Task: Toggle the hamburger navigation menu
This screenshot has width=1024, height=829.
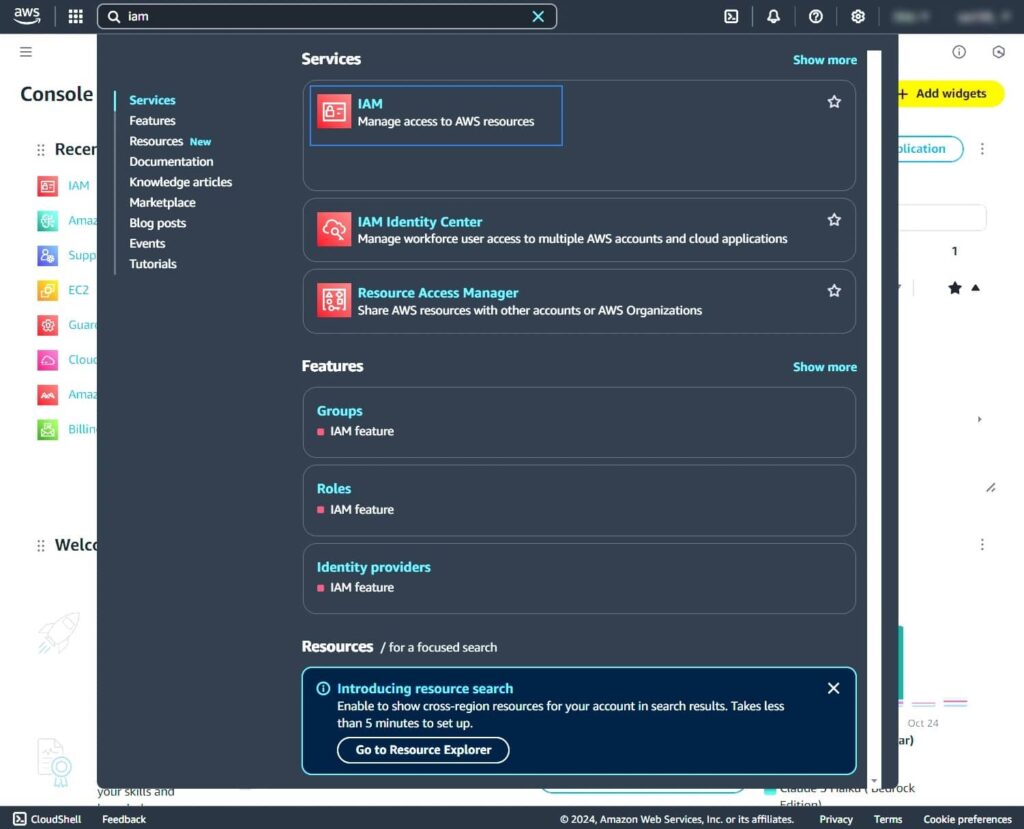Action: pyautogui.click(x=26, y=52)
